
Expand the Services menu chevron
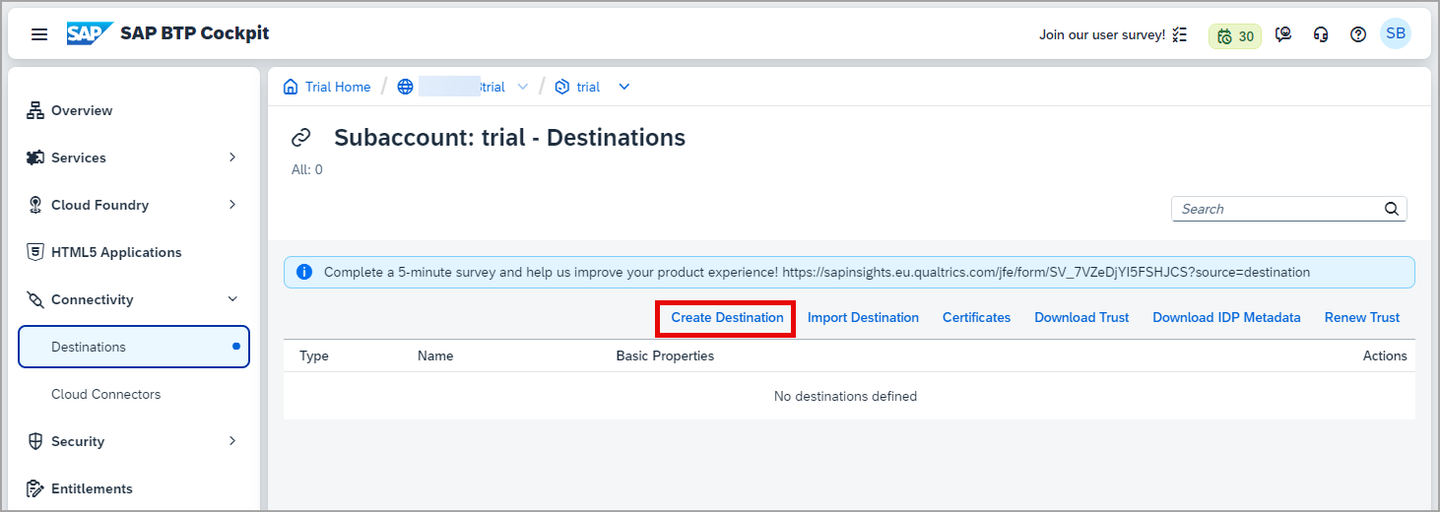[232, 158]
